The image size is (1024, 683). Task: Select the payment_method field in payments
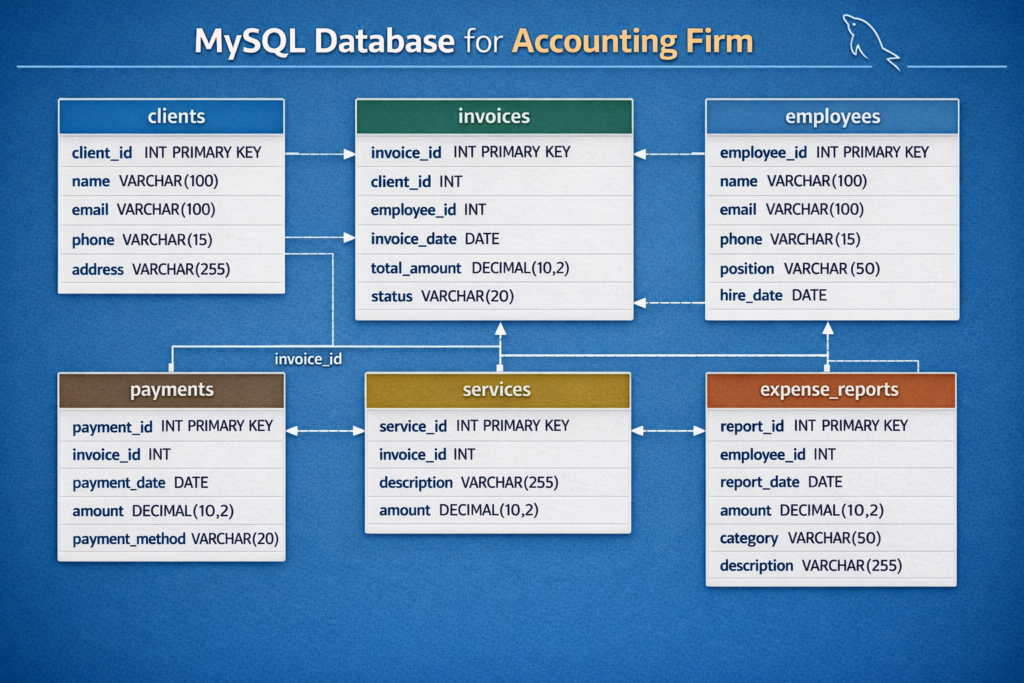click(x=175, y=539)
